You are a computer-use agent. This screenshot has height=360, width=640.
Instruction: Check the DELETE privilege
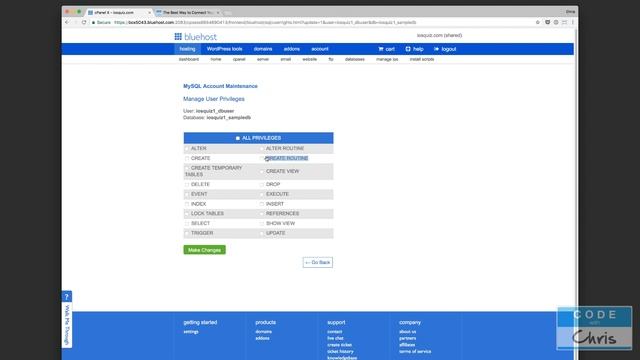click(x=187, y=184)
